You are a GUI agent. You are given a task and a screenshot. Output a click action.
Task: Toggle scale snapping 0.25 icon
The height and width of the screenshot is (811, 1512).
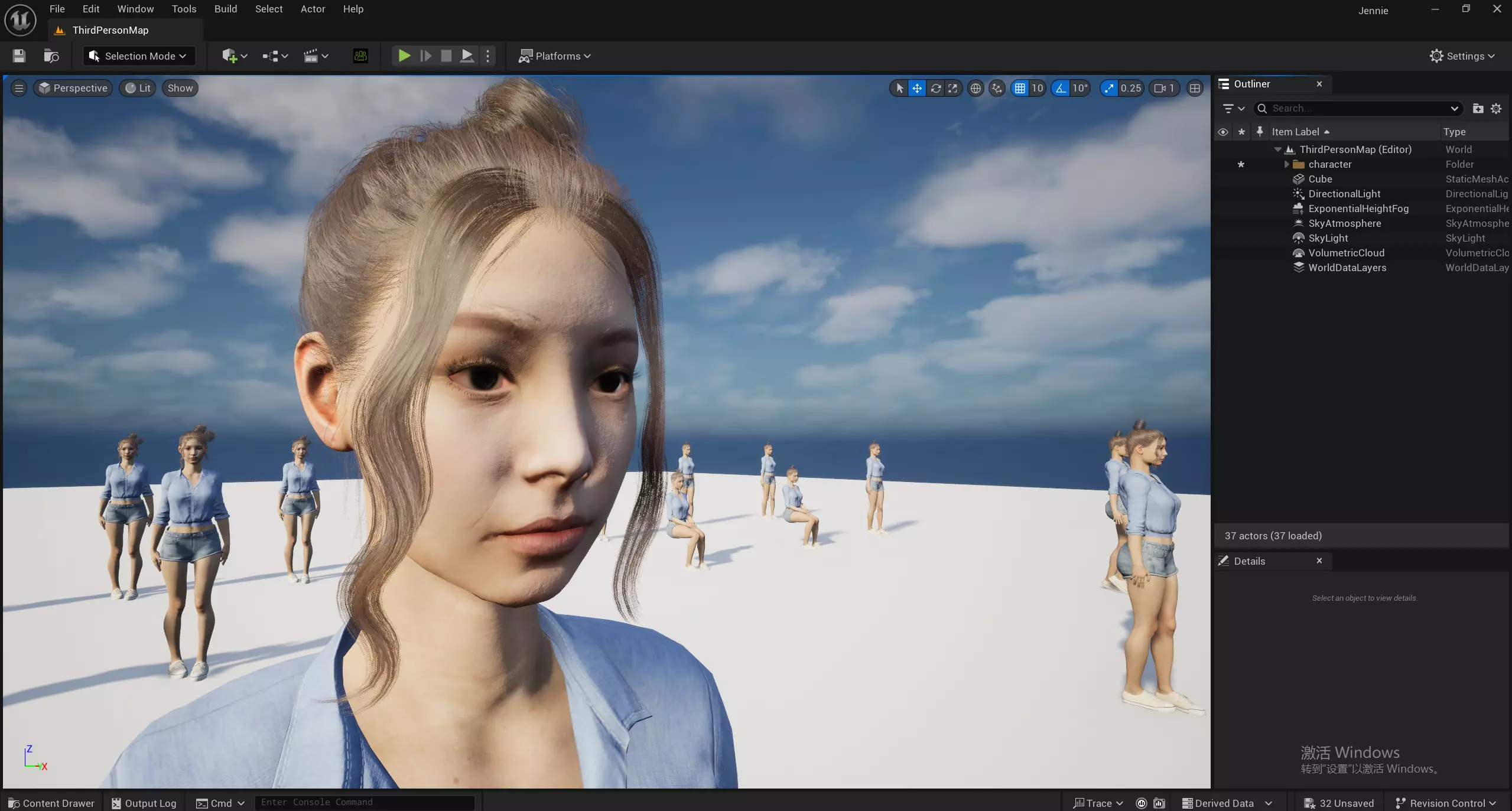tap(1109, 88)
